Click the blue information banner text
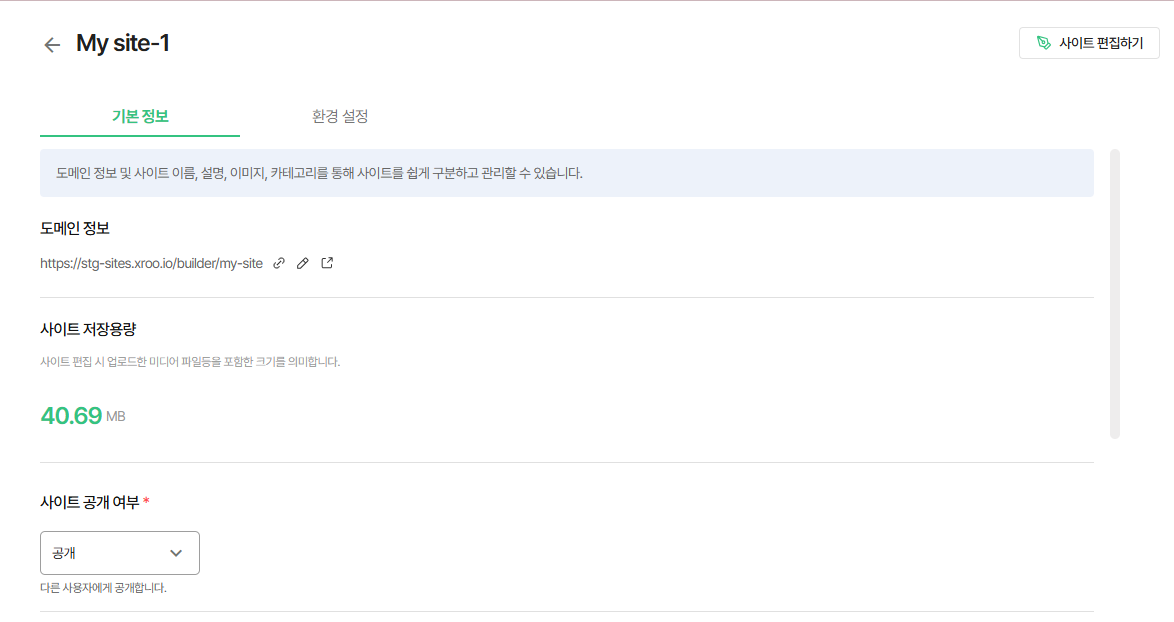Image resolution: width=1174 pixels, height=622 pixels. pos(319,173)
